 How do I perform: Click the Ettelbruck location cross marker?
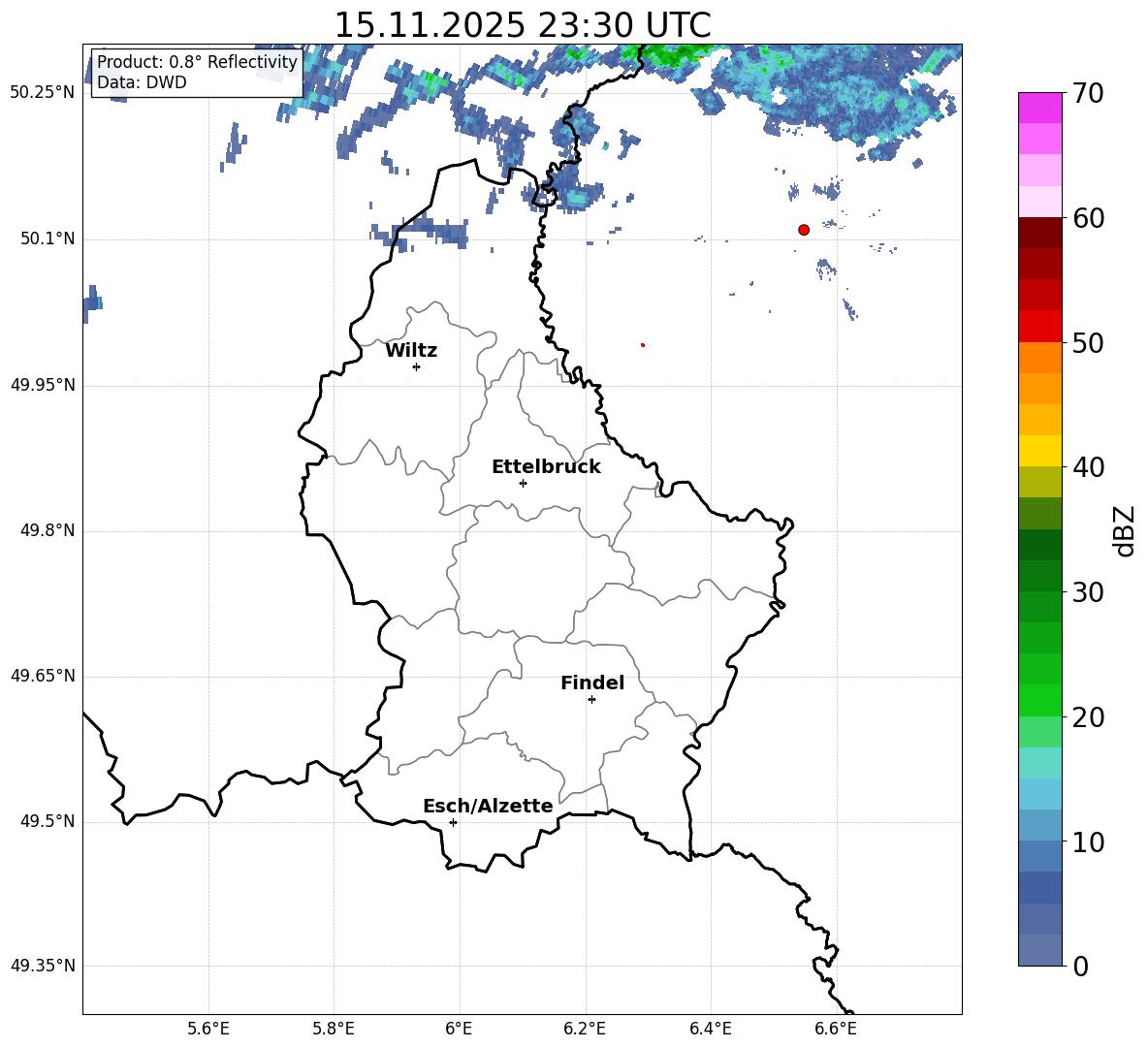[x=523, y=483]
